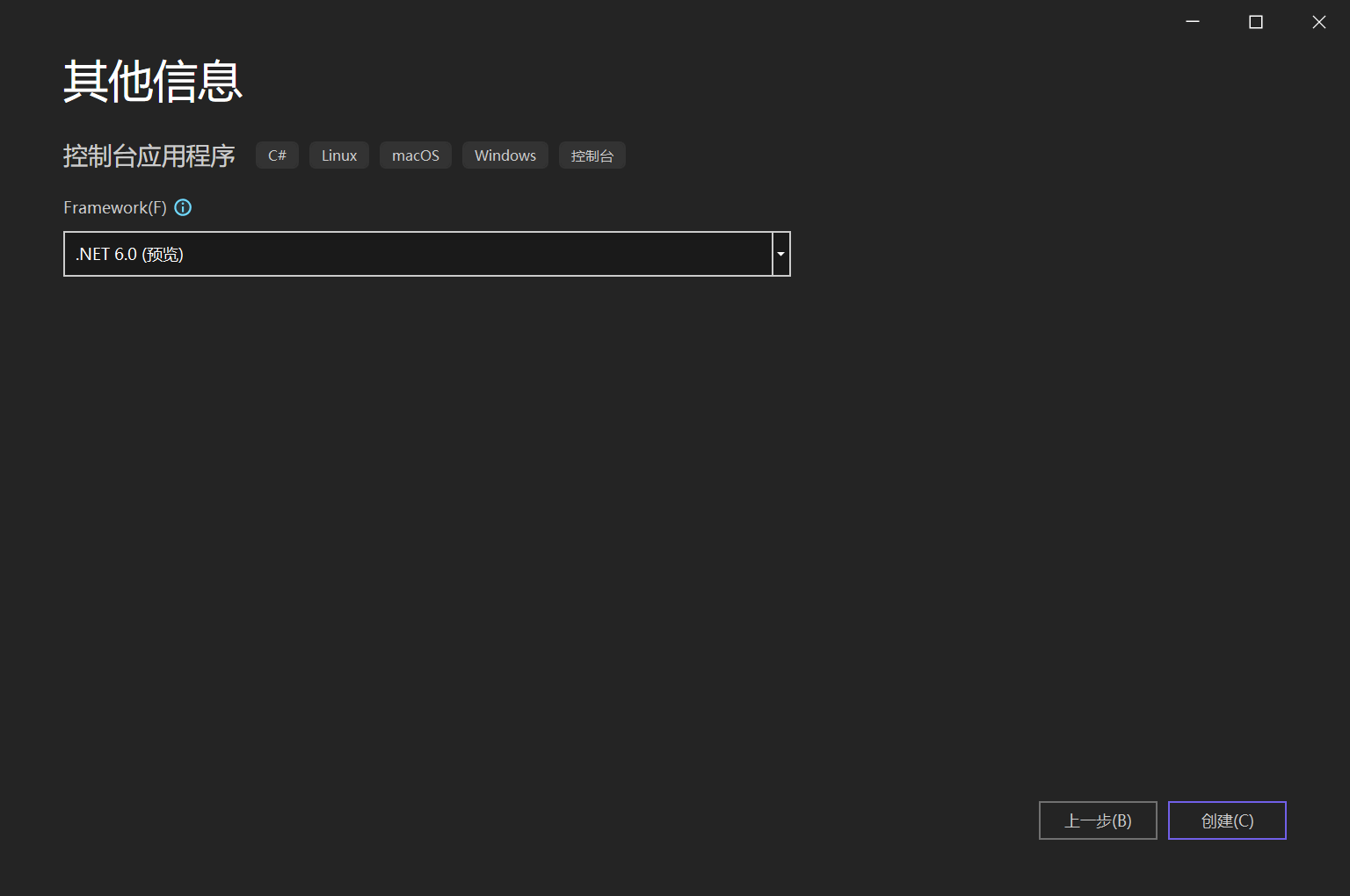Click the 创建(C) button

coord(1227,820)
